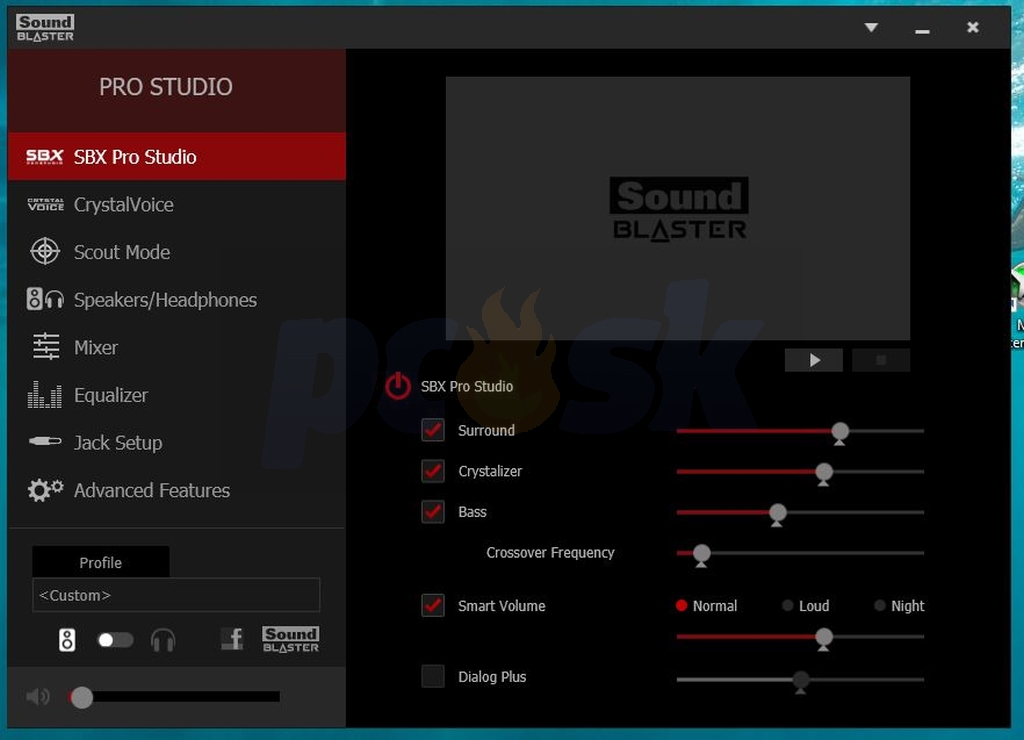Click the Advanced Features gears icon

point(45,490)
